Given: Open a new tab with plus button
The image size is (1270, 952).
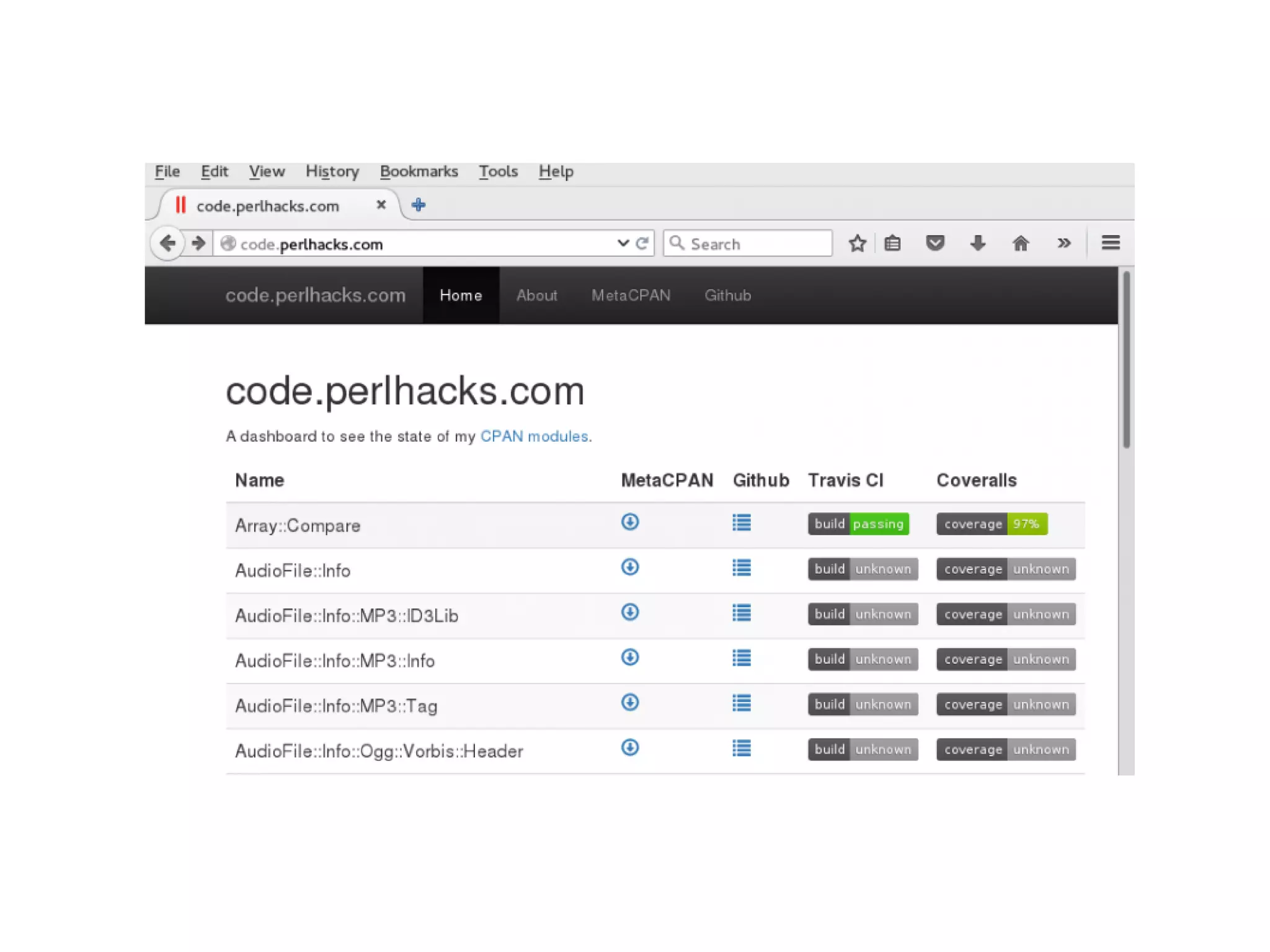Looking at the screenshot, I should (419, 205).
